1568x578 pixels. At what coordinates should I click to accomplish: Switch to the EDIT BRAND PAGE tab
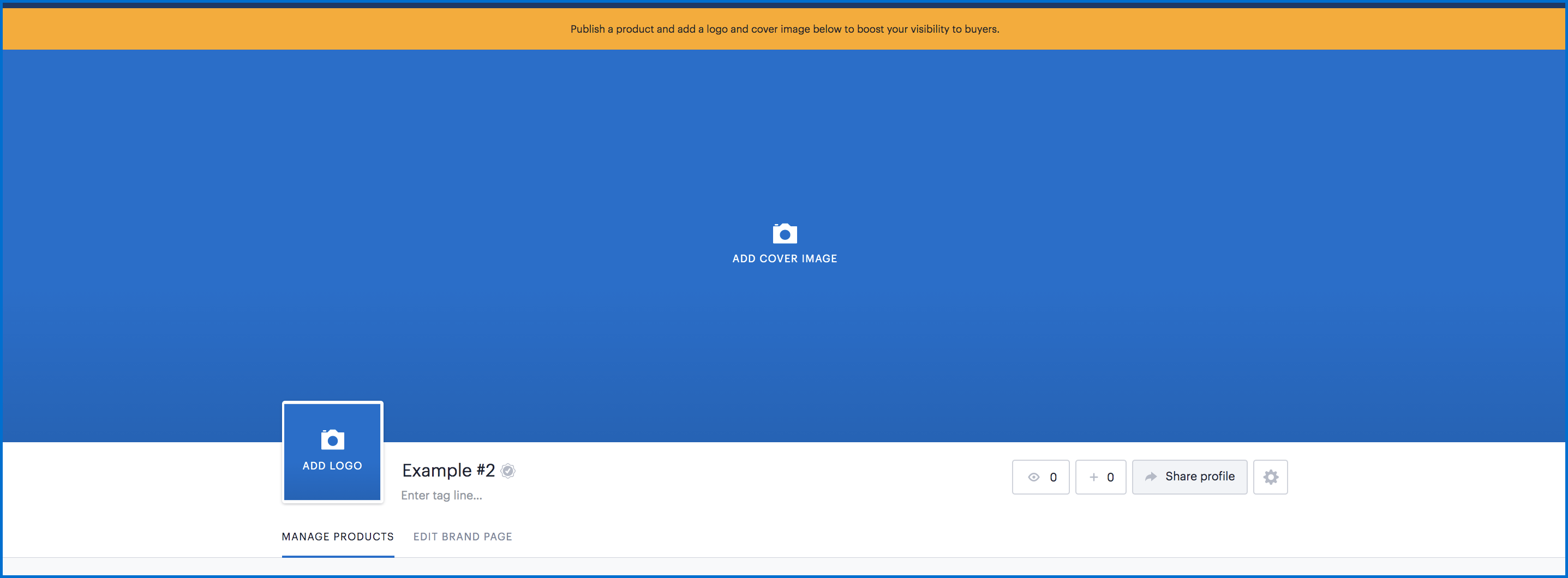[x=462, y=536]
